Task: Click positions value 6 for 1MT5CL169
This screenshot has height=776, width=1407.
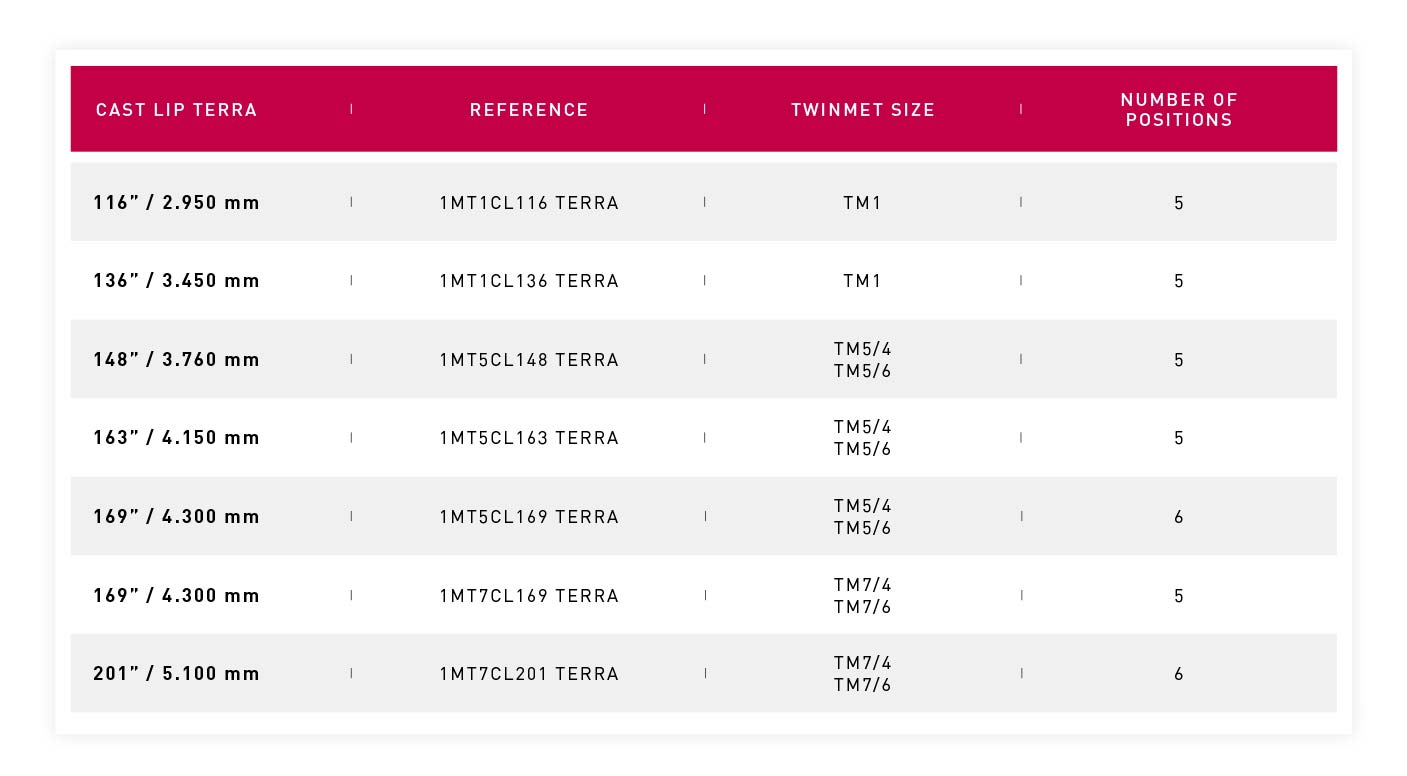Action: pos(1179,517)
